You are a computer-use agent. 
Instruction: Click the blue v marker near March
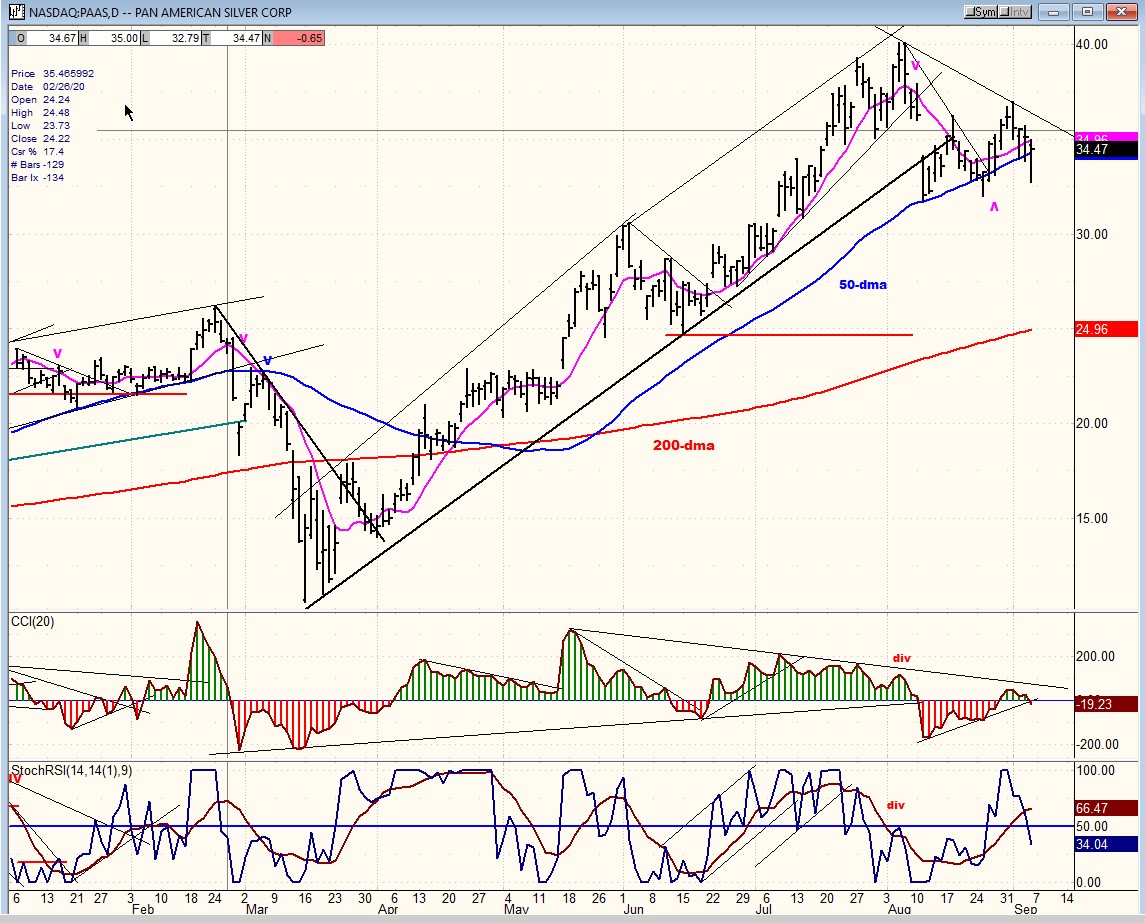click(x=267, y=360)
